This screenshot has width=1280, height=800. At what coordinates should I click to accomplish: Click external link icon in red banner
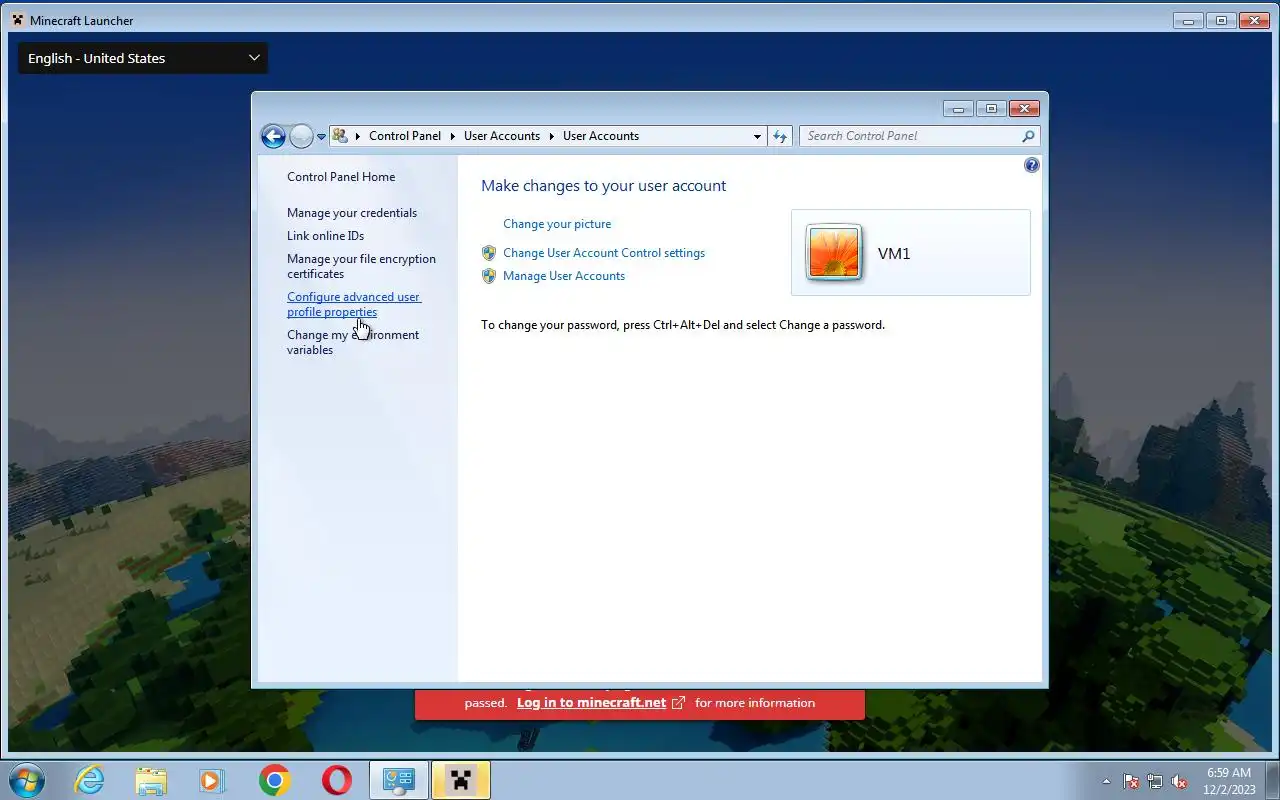point(679,703)
